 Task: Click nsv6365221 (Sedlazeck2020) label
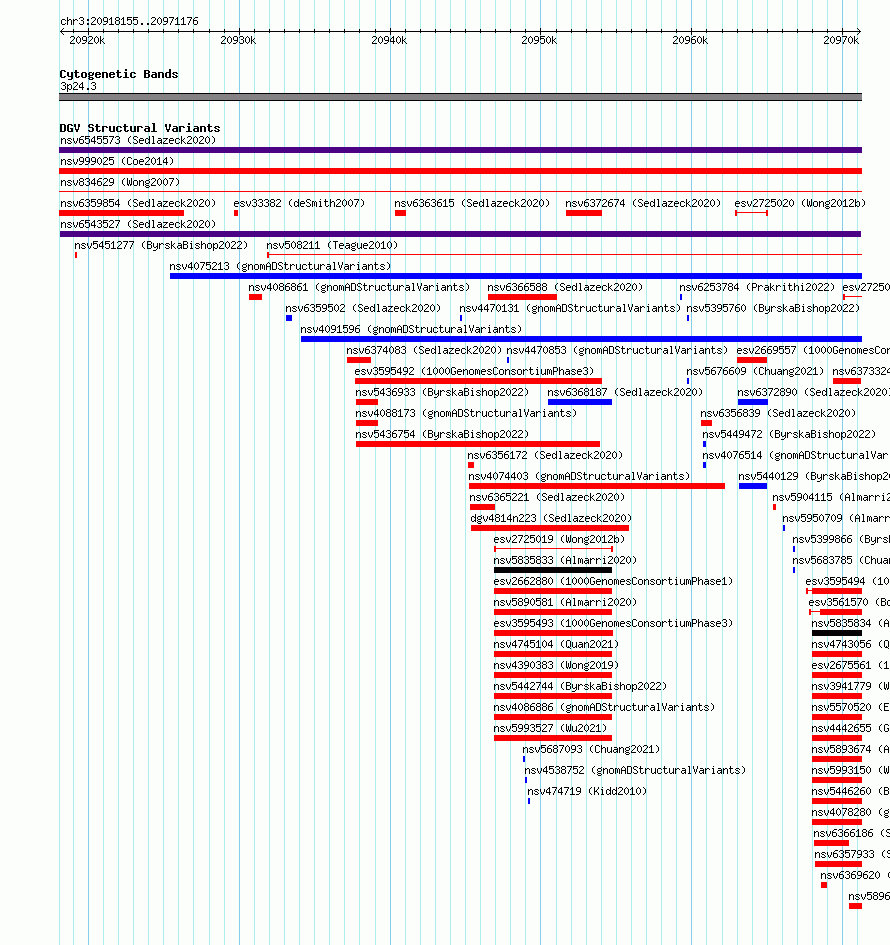pyautogui.click(x=547, y=498)
